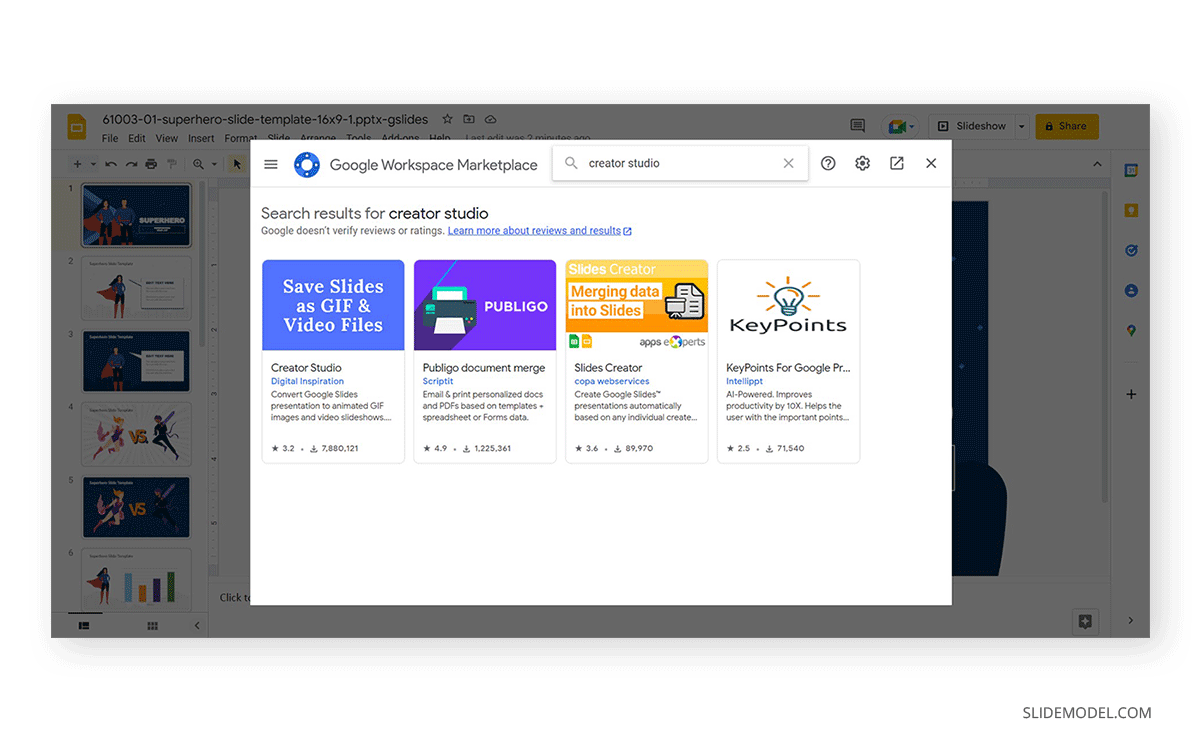Viewport: 1200px width, 743px height.
Task: Open Contacts side panel
Action: point(1131,291)
